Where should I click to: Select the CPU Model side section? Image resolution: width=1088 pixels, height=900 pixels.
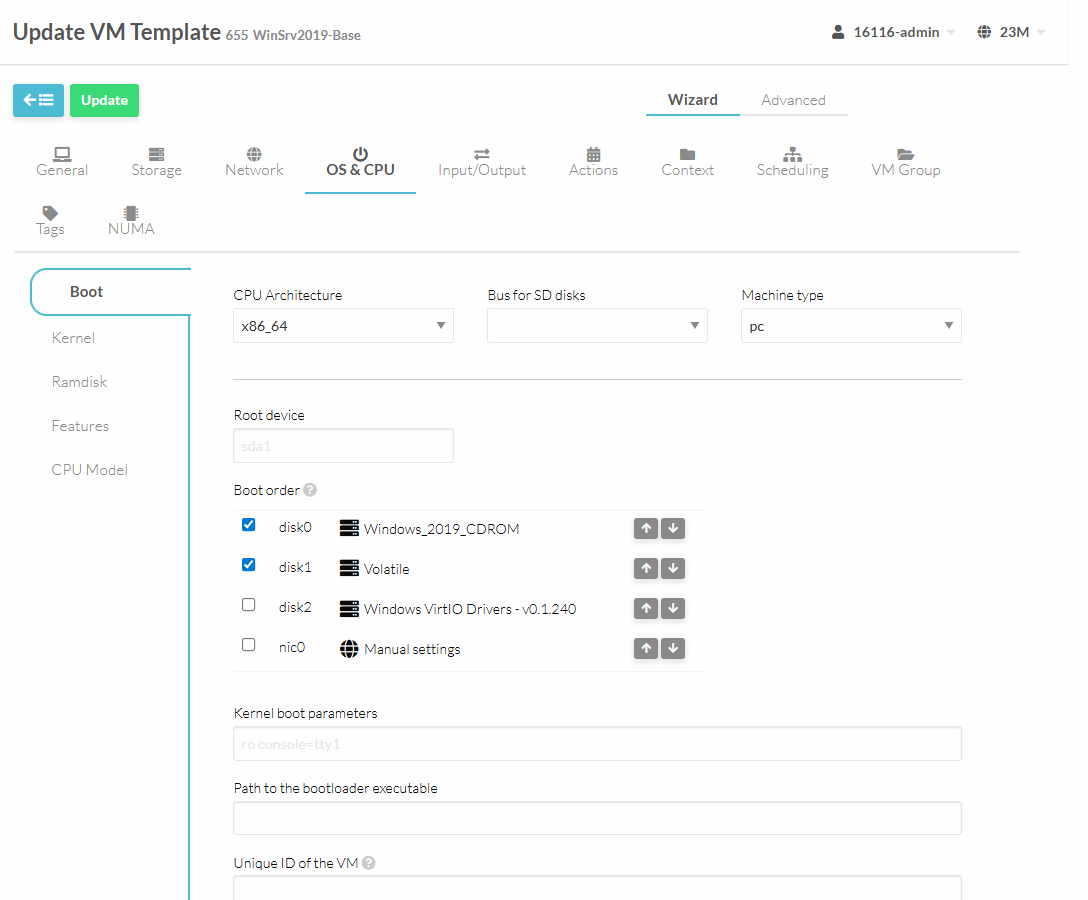90,470
